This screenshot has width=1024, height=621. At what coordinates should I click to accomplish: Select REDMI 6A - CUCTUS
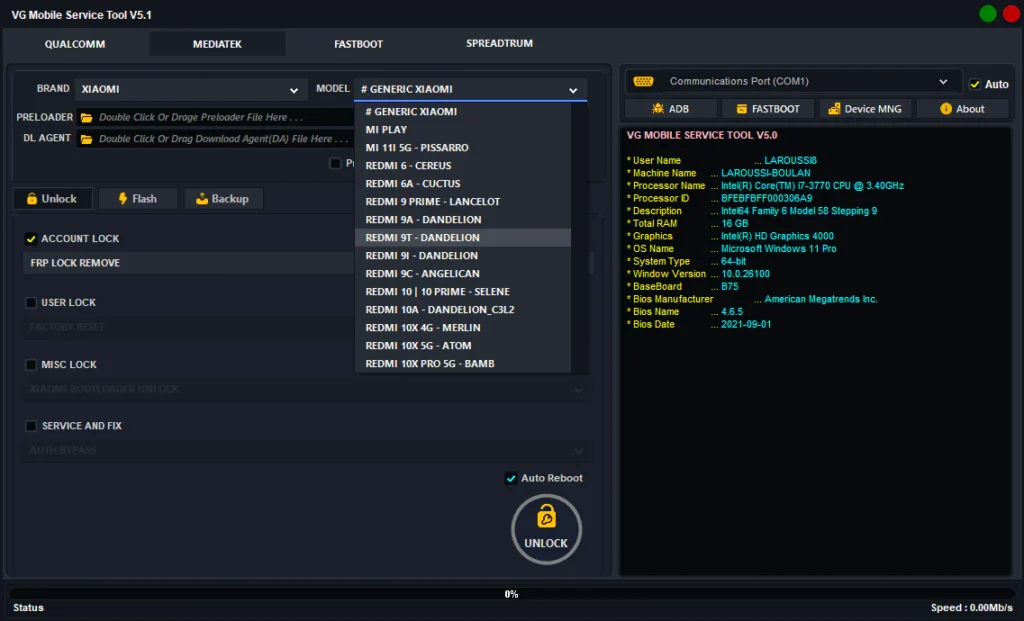(x=462, y=184)
